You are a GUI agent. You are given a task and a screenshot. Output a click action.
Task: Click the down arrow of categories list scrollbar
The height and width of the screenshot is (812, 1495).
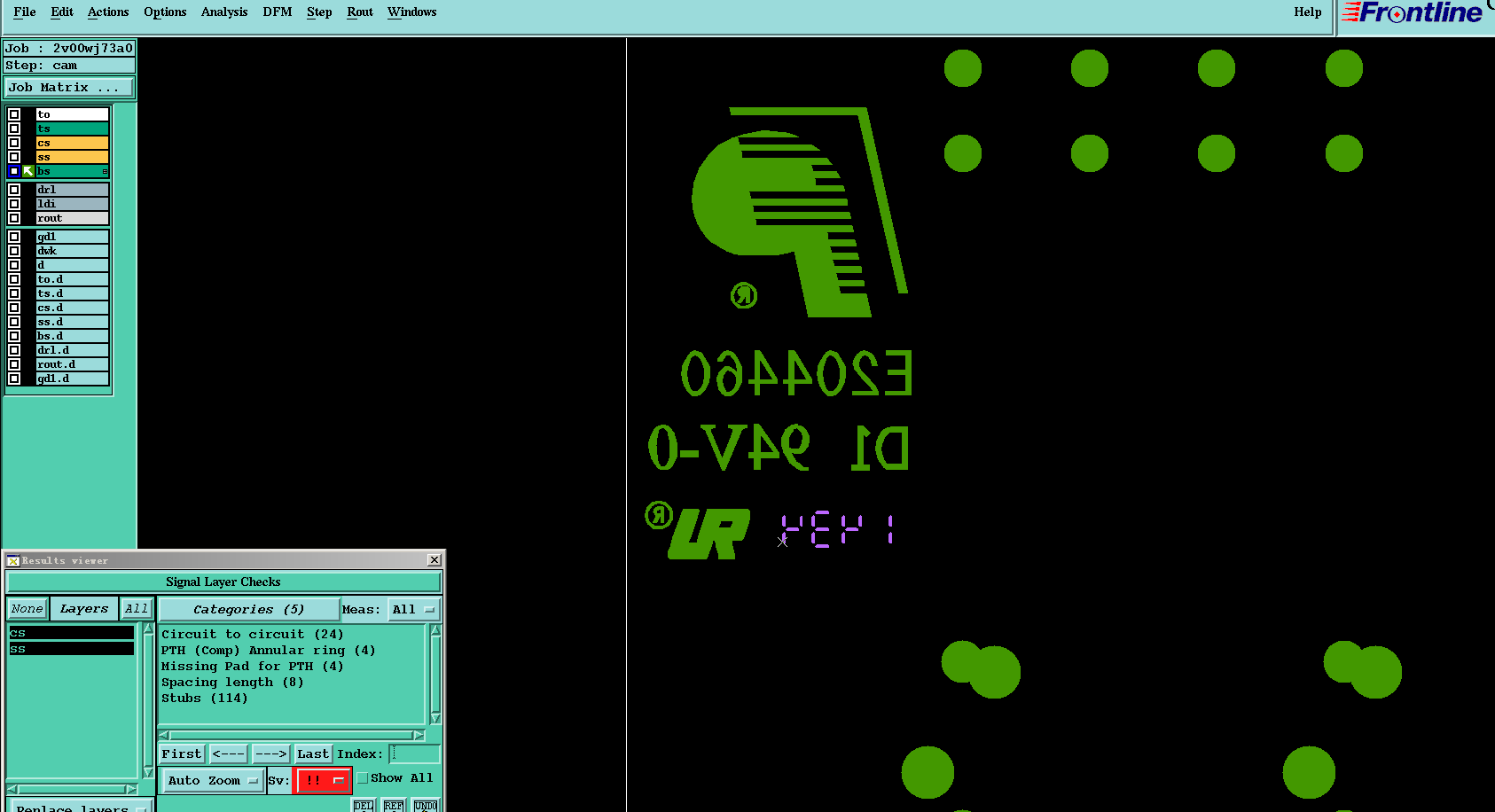(435, 718)
